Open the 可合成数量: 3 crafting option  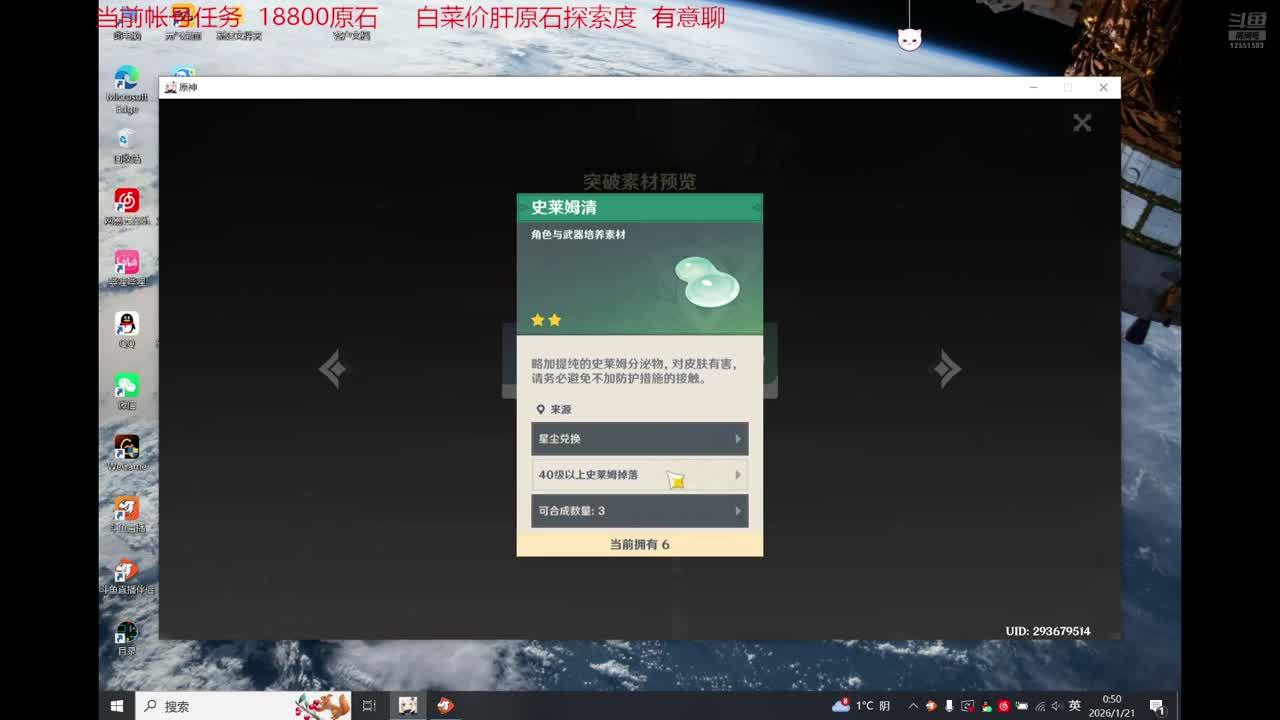[639, 511]
